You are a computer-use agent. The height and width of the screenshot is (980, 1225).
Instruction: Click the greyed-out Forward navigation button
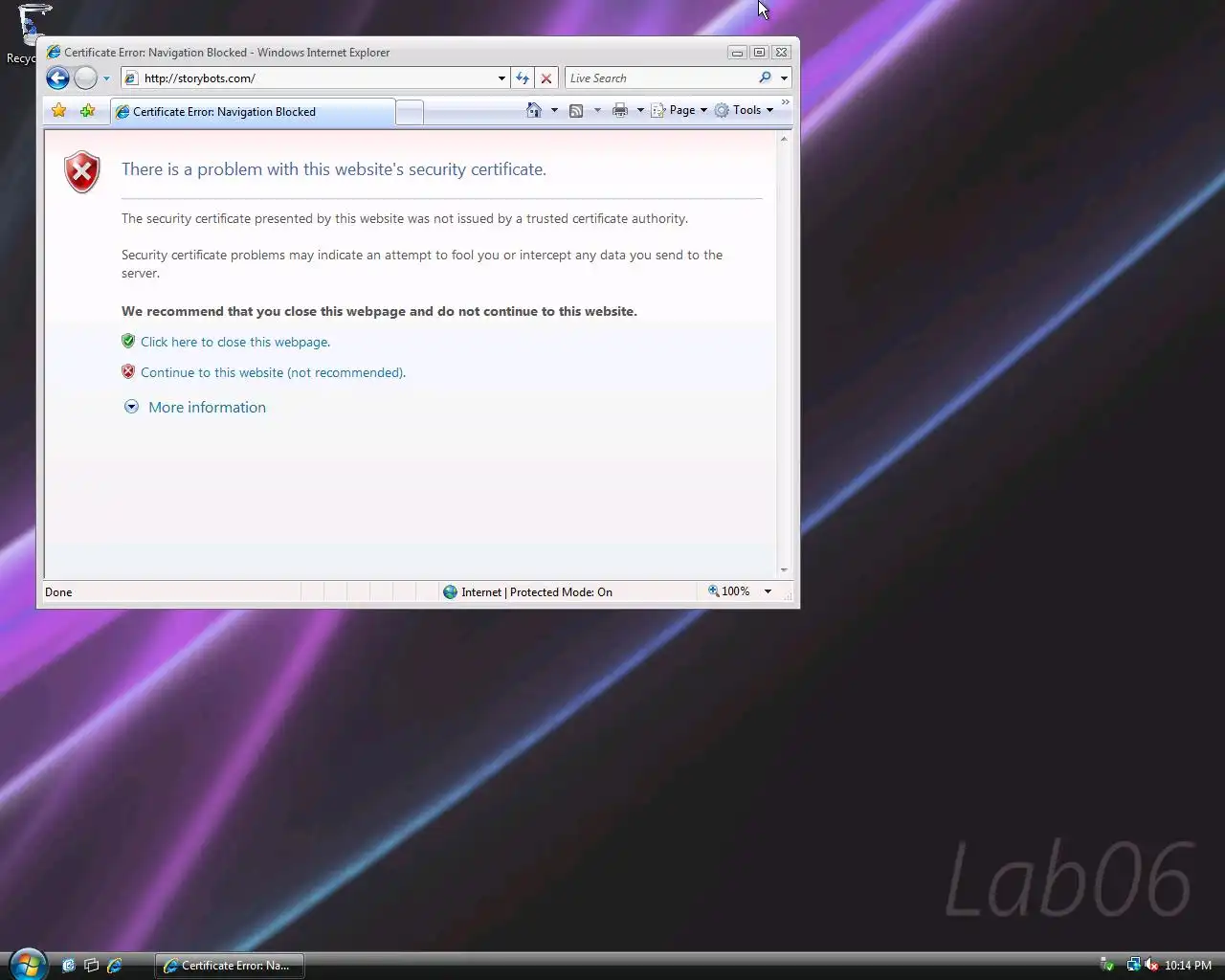tap(86, 78)
